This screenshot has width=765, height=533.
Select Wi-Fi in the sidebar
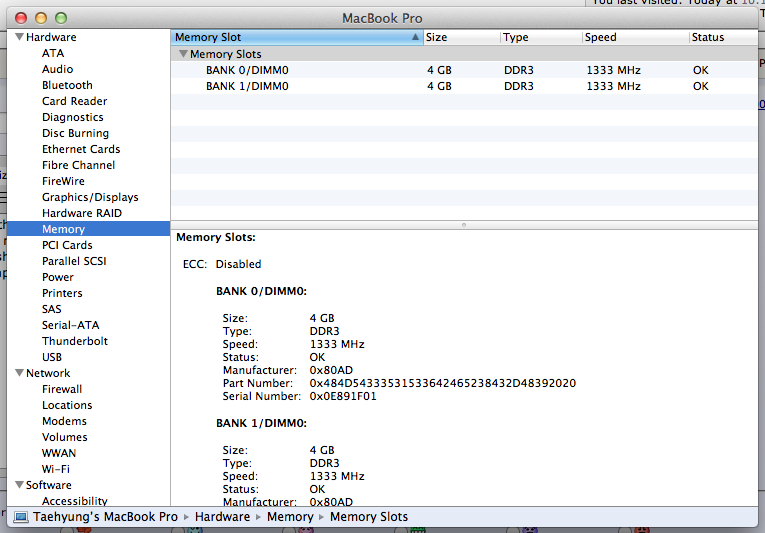coord(56,469)
